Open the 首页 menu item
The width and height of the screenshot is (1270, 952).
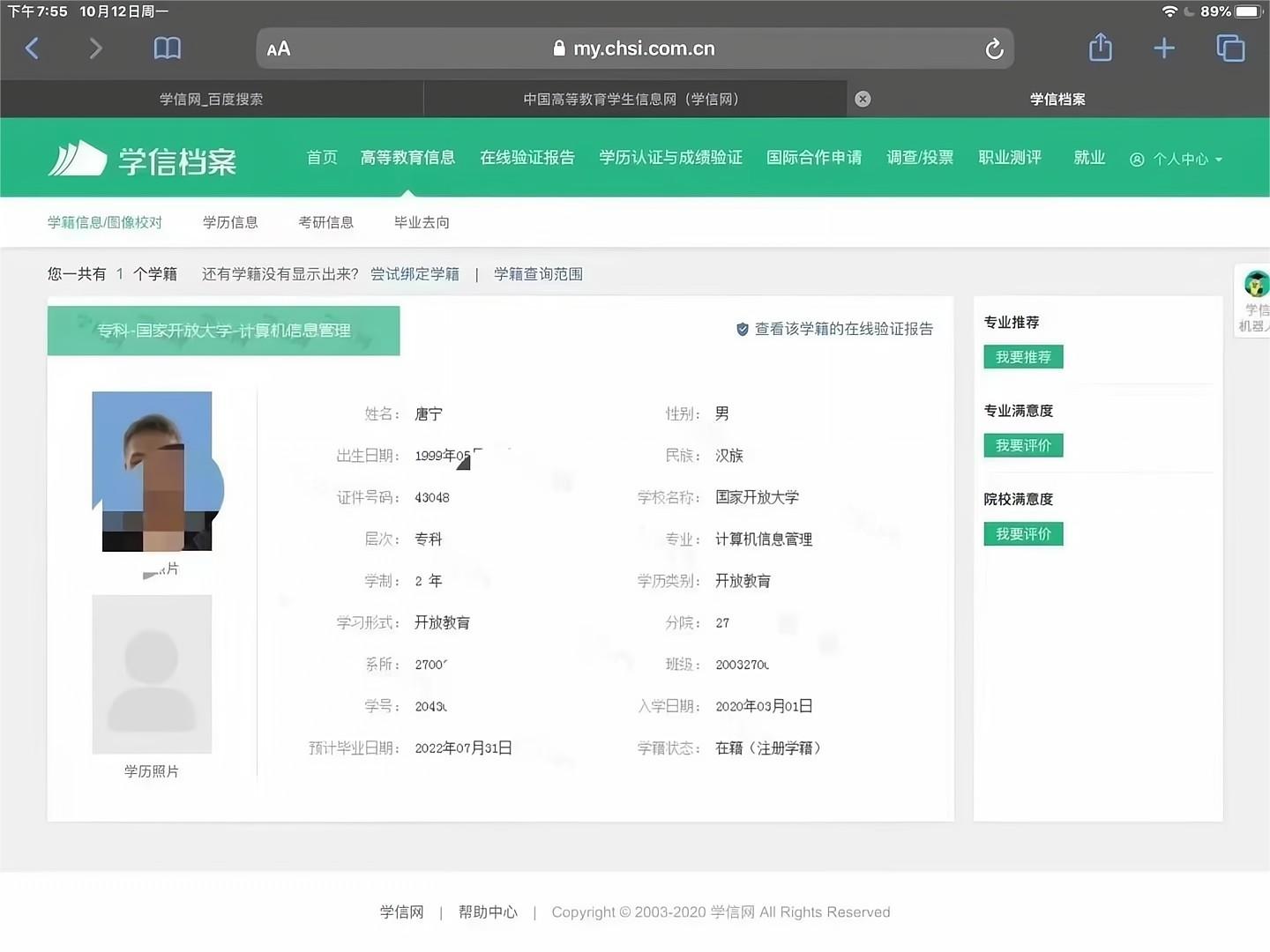click(322, 158)
